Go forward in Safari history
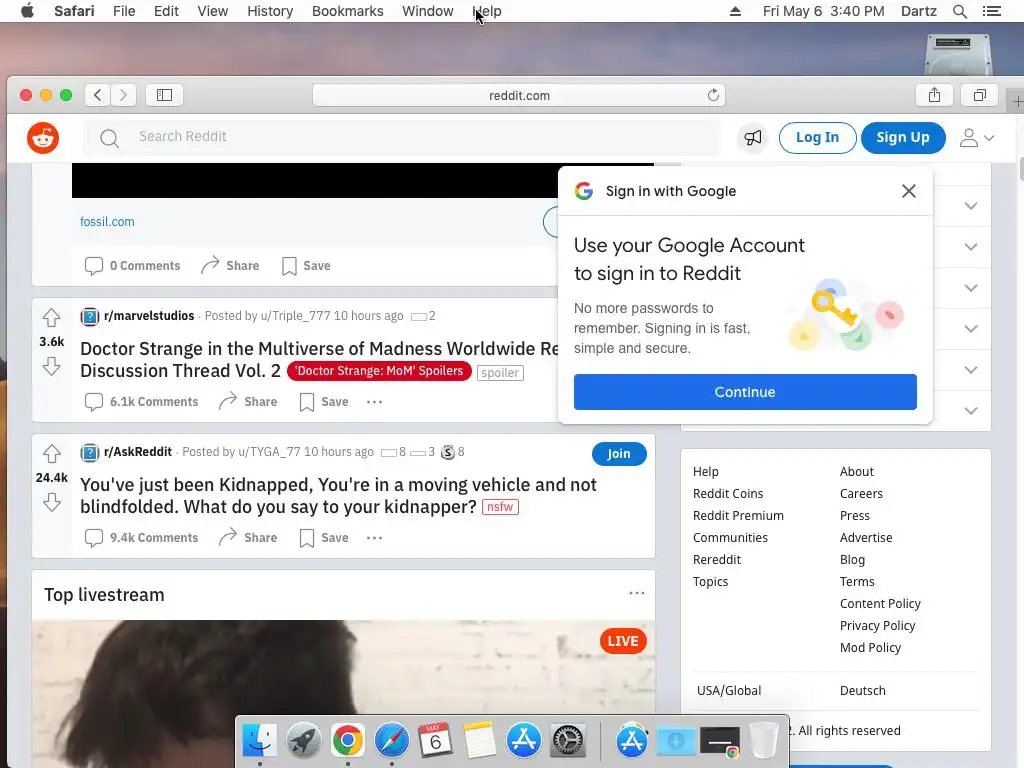Screen dimensions: 1024x768 point(123,95)
